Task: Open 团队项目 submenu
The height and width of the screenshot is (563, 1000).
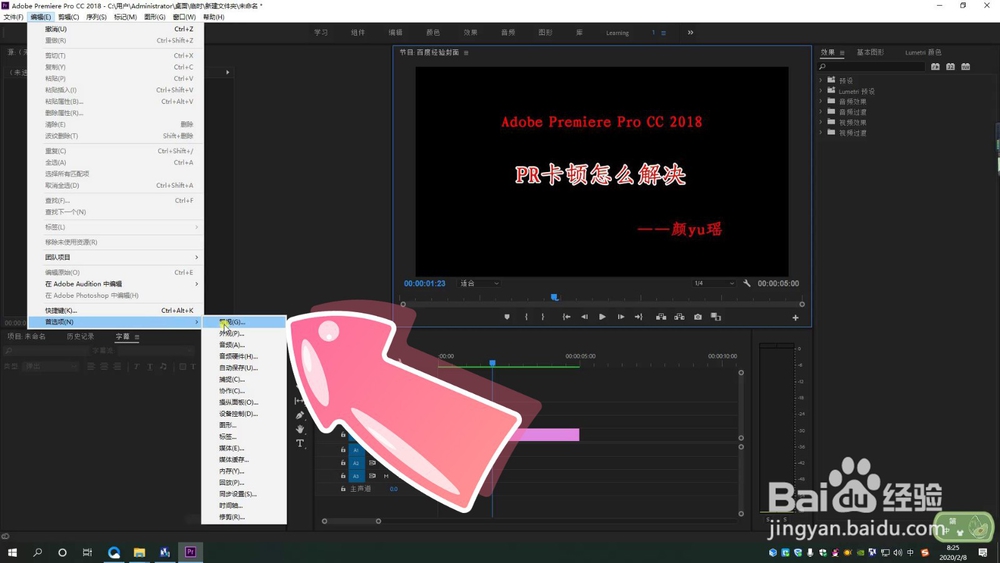Action: click(116, 257)
